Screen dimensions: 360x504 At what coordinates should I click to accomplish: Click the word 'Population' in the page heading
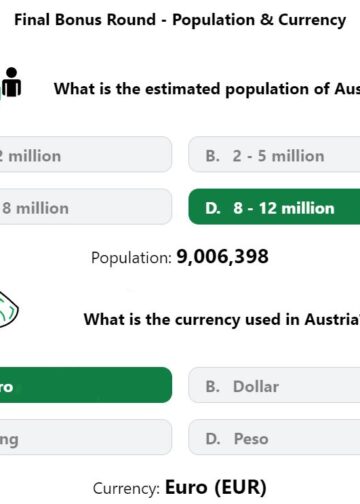(x=213, y=20)
